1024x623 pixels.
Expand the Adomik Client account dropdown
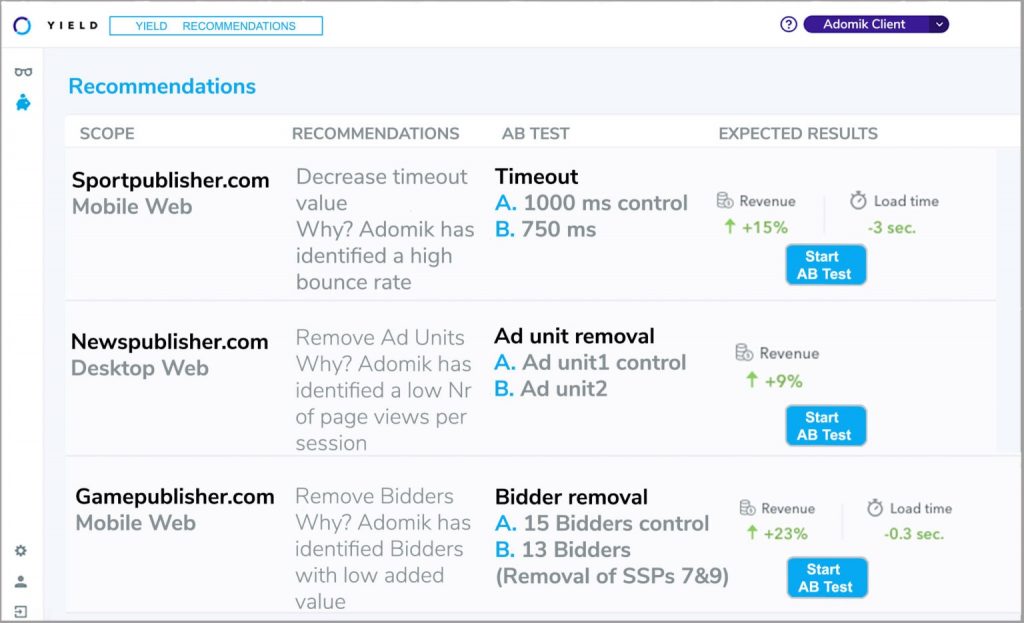tap(938, 25)
